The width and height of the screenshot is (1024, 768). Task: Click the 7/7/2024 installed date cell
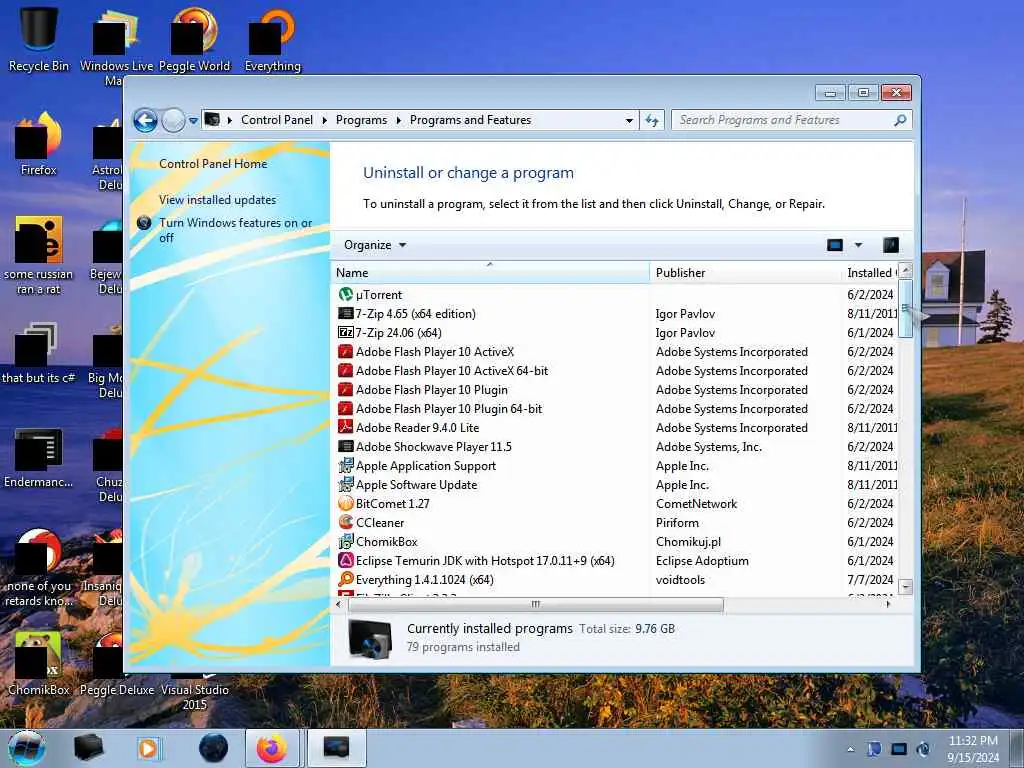click(x=870, y=579)
